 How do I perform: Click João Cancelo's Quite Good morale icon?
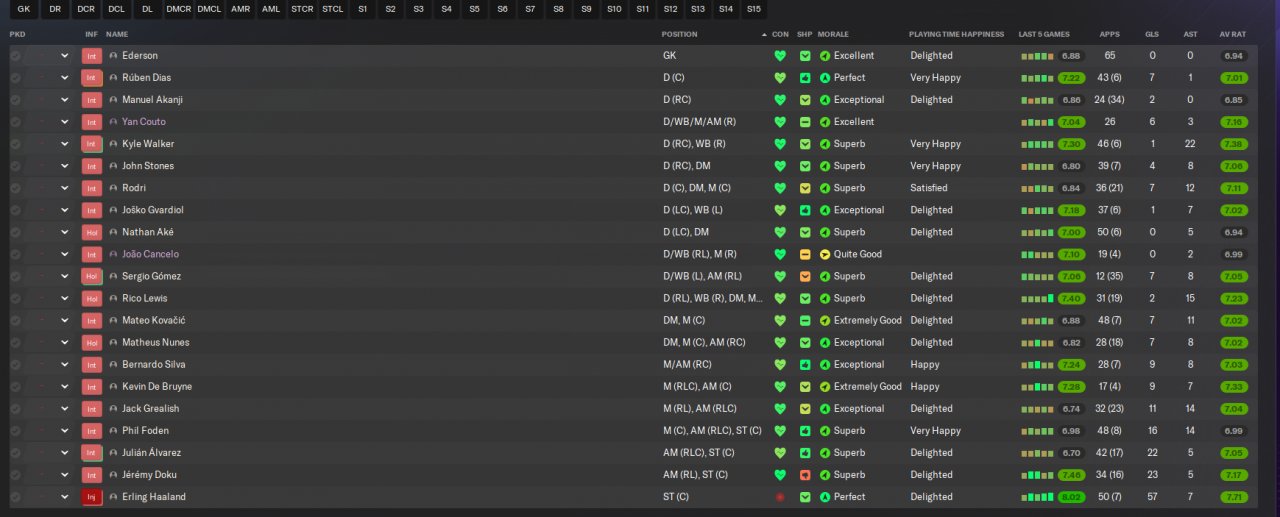point(825,254)
